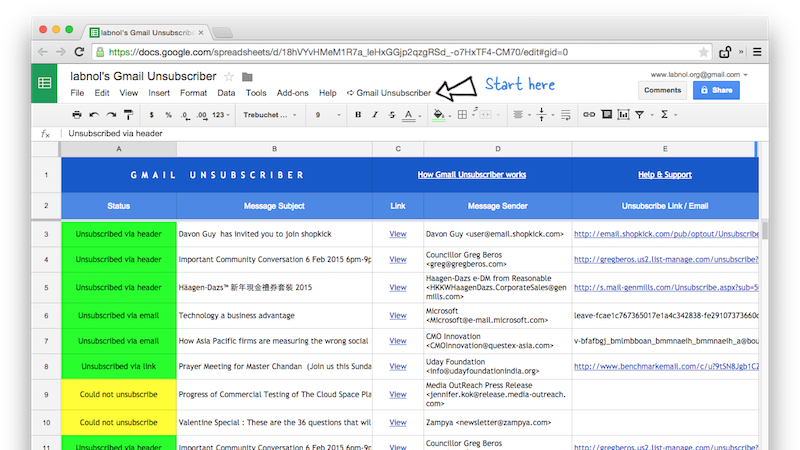Click the browser back arrow
This screenshot has height=450, width=800.
coord(43,52)
